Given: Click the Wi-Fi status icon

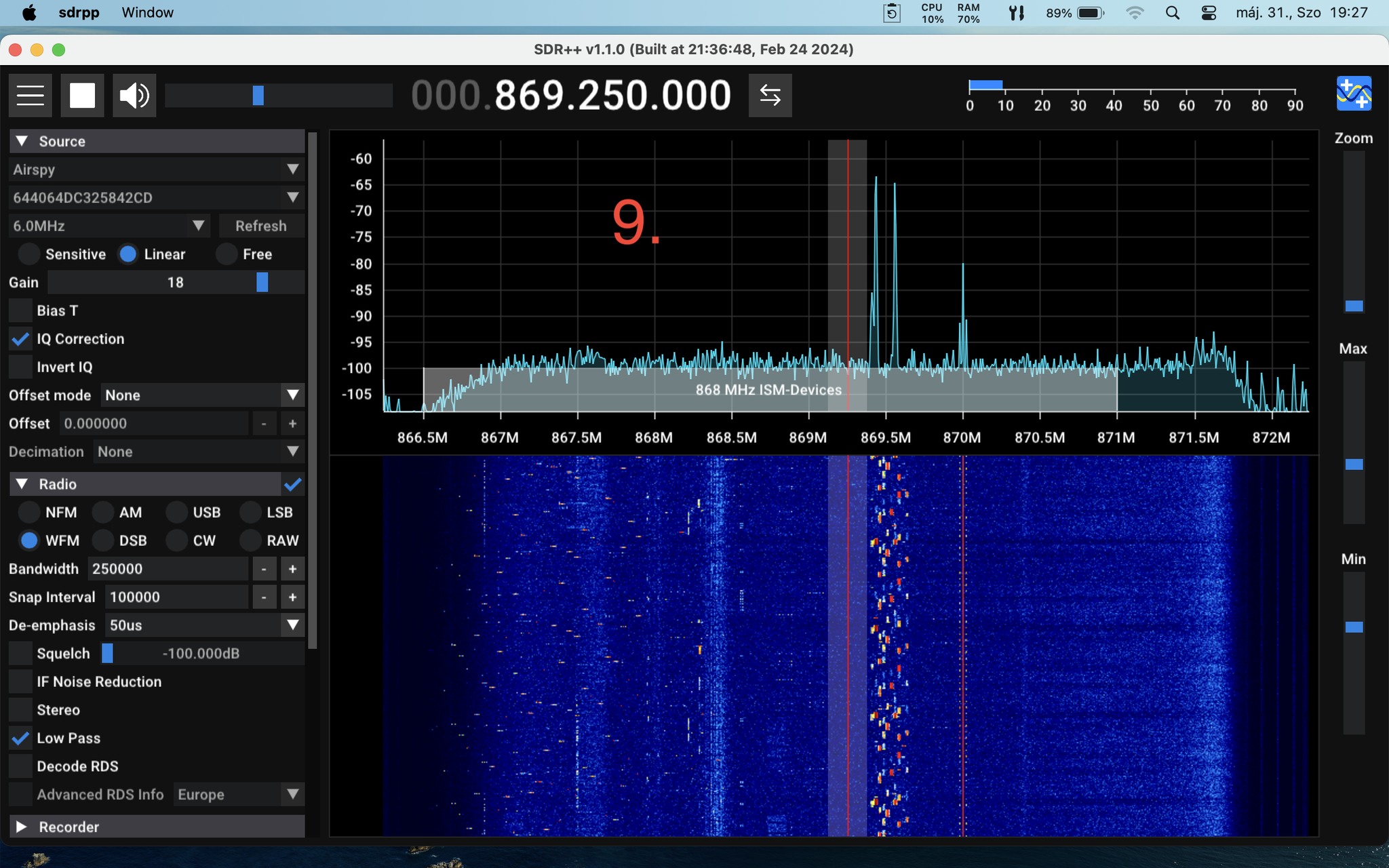Looking at the screenshot, I should pos(1134,13).
